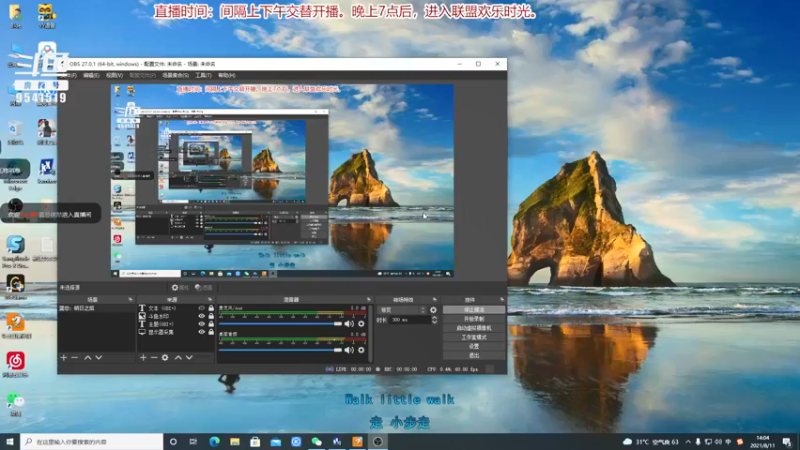
Task: Toggle visibility of the image watermark source
Action: pos(202,316)
